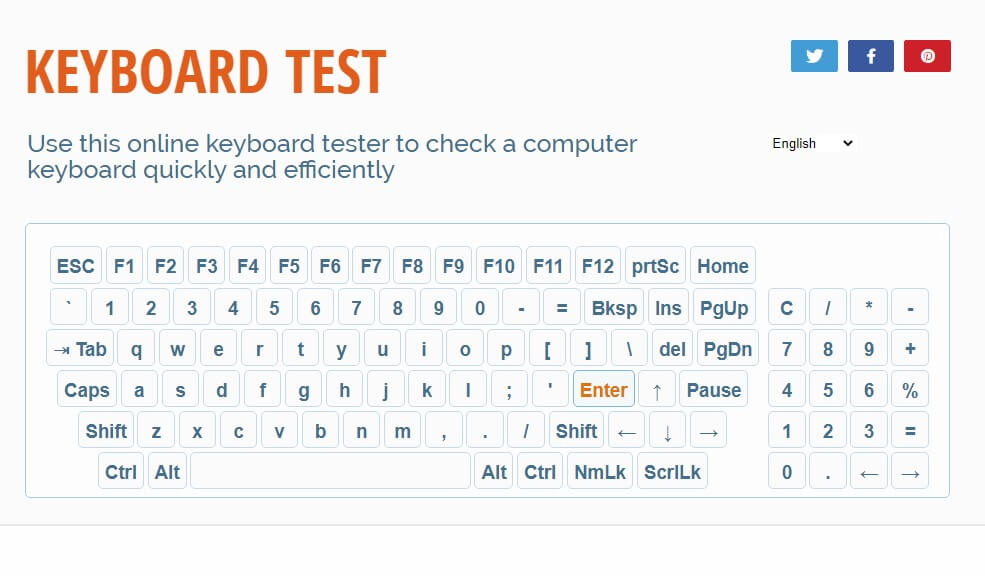The height and width of the screenshot is (576, 985).
Task: Click the Tab key with arrow symbol
Action: point(80,349)
